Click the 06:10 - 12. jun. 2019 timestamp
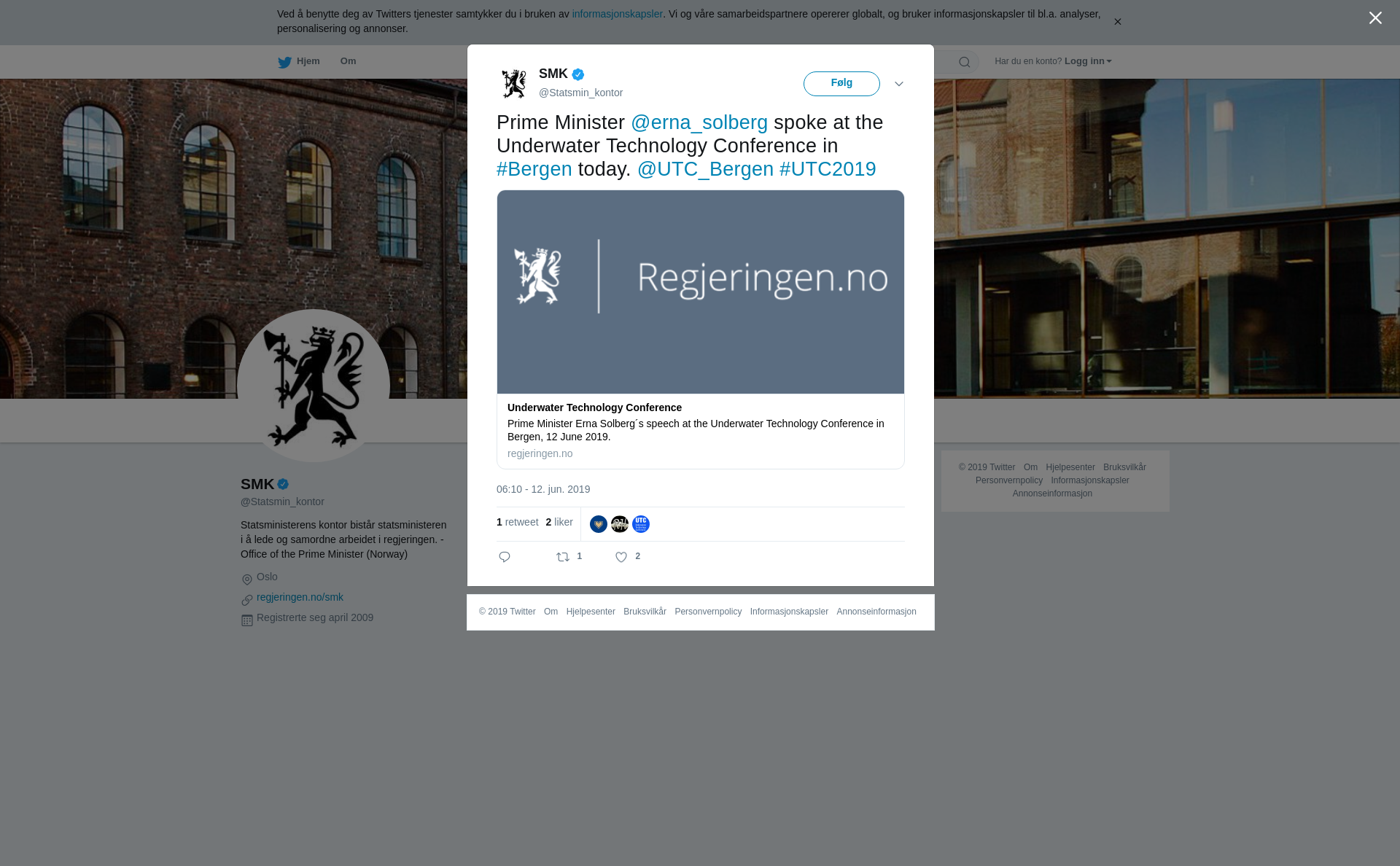Image resolution: width=1400 pixels, height=866 pixels. click(543, 489)
